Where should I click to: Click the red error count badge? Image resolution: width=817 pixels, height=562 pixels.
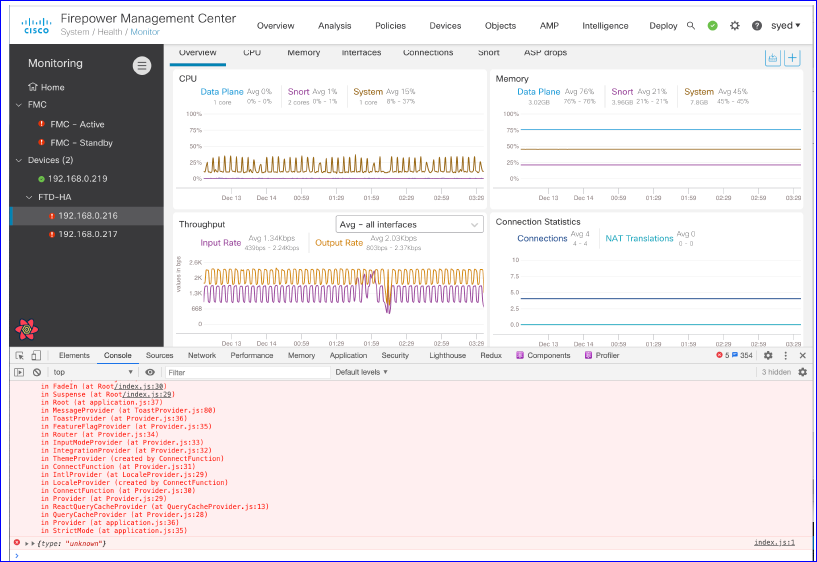coord(723,355)
